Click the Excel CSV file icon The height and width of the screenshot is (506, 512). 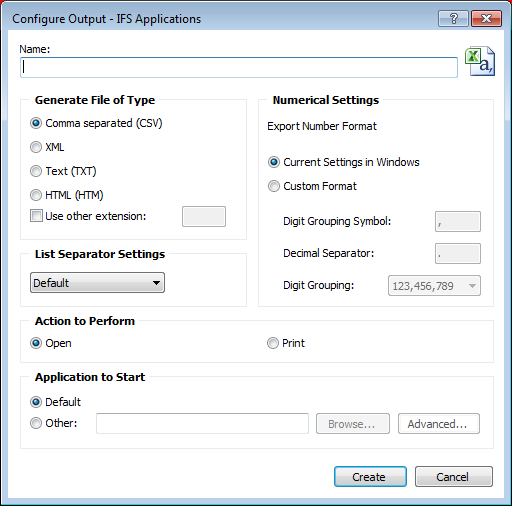(x=480, y=61)
